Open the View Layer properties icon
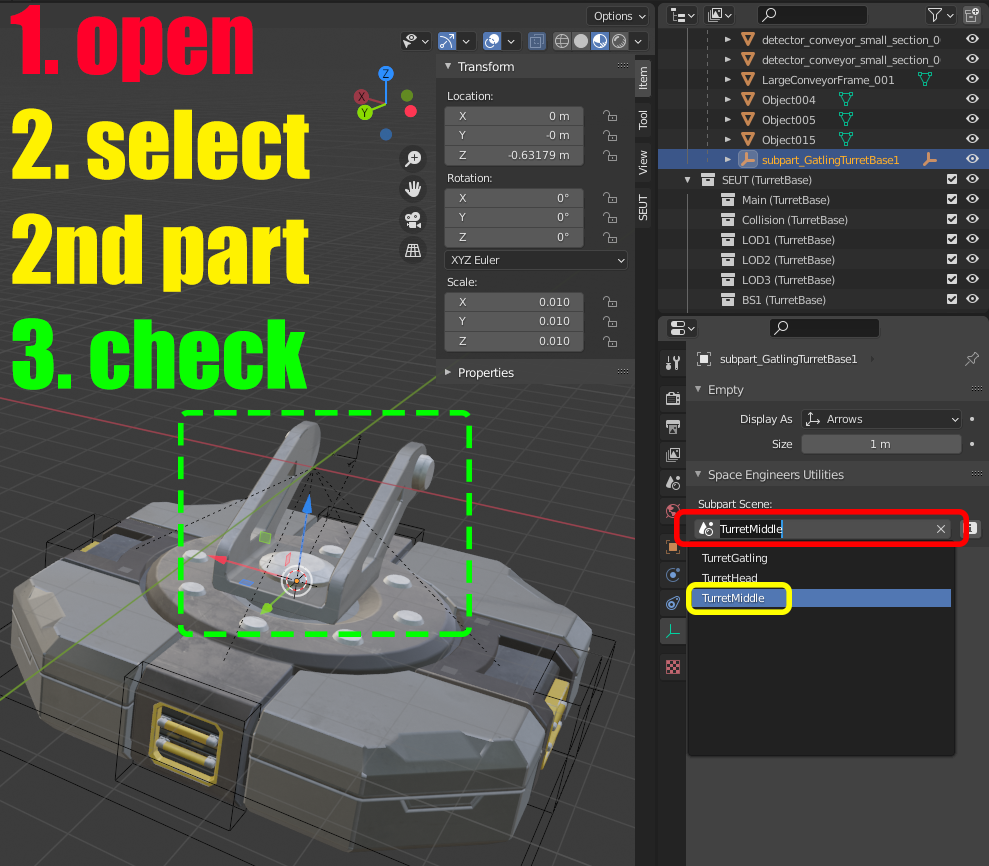989x866 pixels. click(673, 455)
